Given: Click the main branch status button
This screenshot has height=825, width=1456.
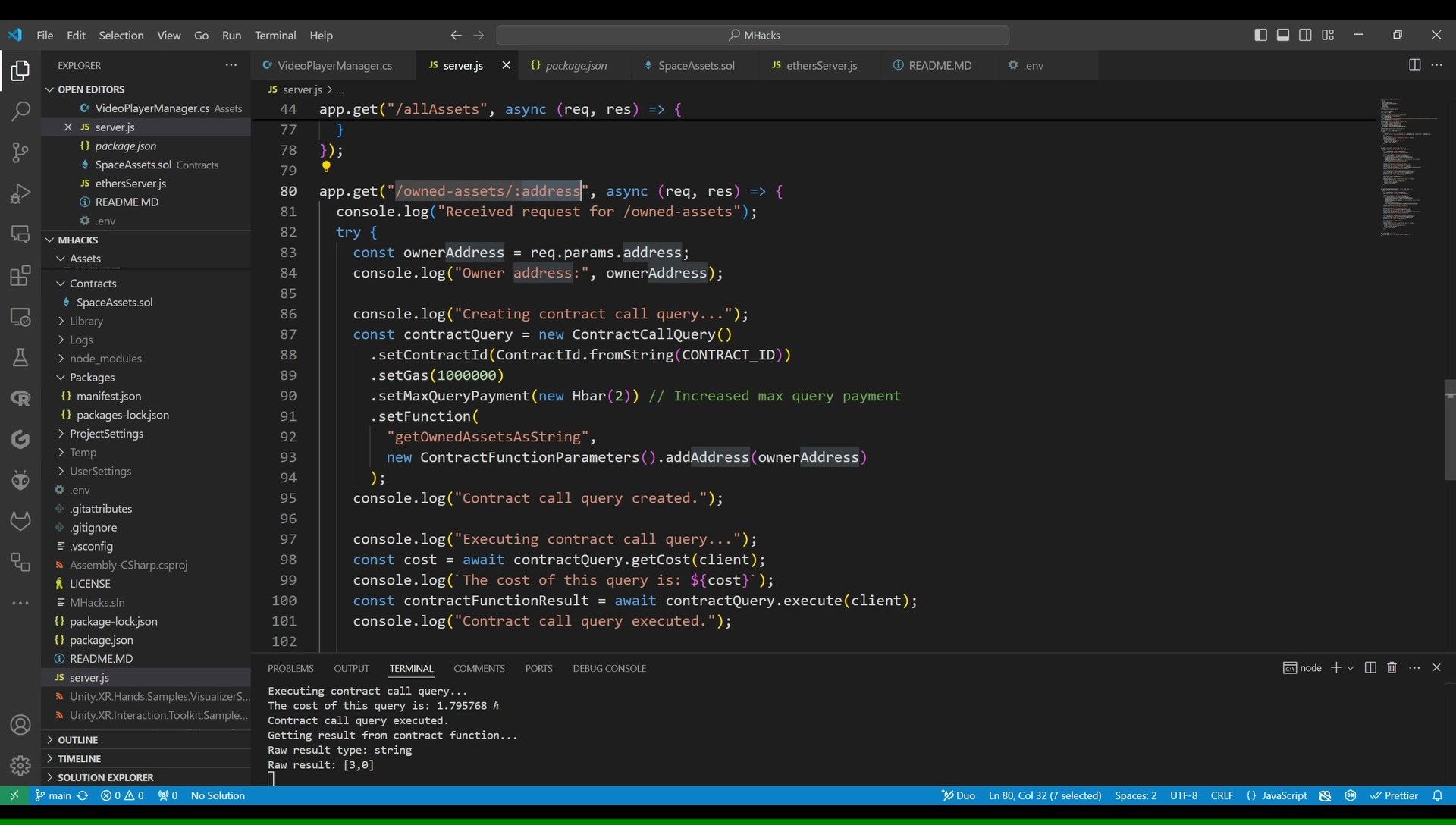Looking at the screenshot, I should [x=53, y=795].
